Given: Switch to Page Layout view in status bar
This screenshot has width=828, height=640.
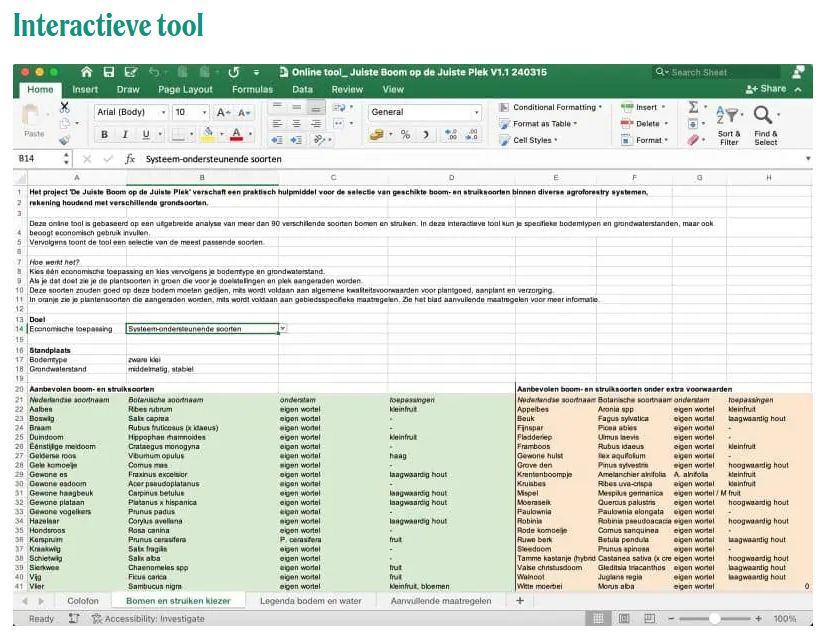Looking at the screenshot, I should (624, 618).
